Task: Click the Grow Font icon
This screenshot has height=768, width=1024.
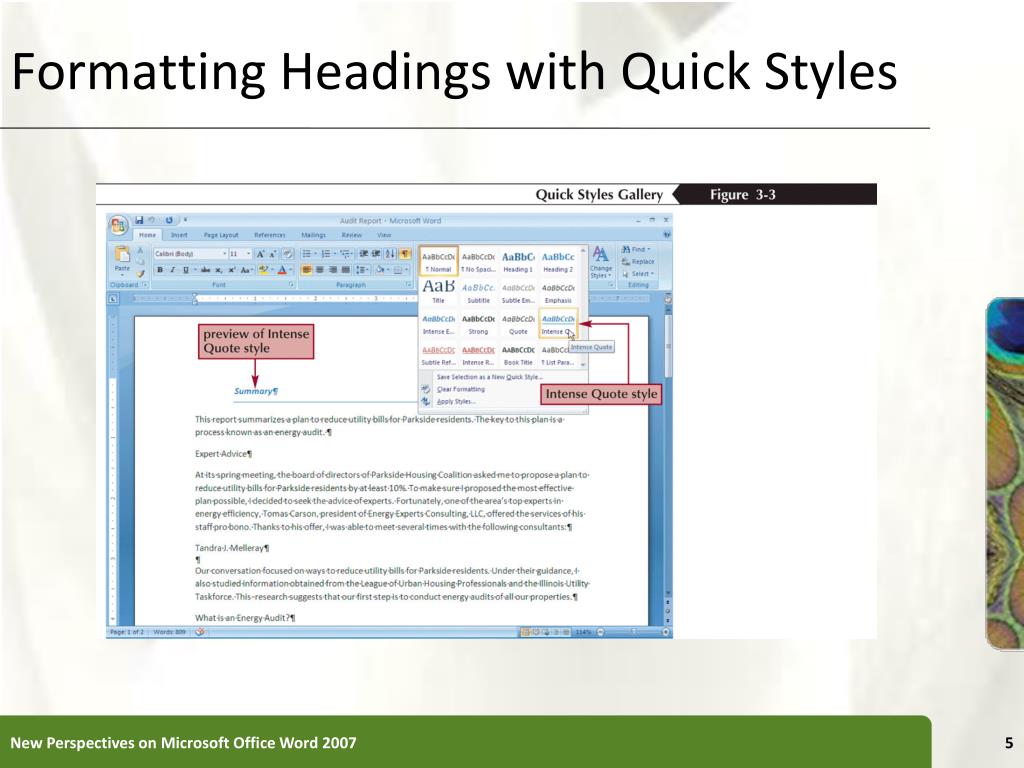Action: tap(260, 254)
